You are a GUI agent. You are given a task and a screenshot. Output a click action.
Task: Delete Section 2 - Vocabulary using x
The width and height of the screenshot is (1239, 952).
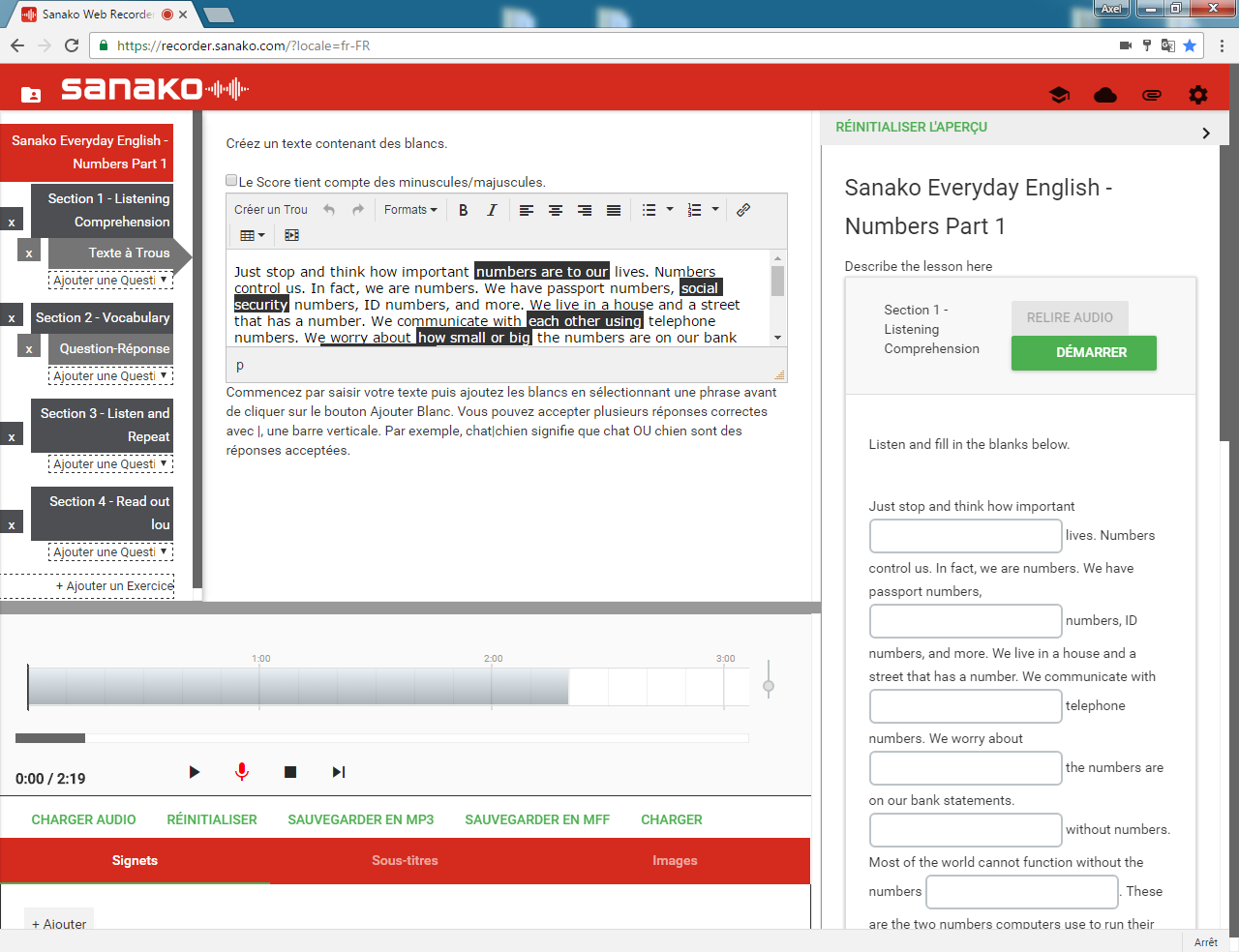(12, 318)
